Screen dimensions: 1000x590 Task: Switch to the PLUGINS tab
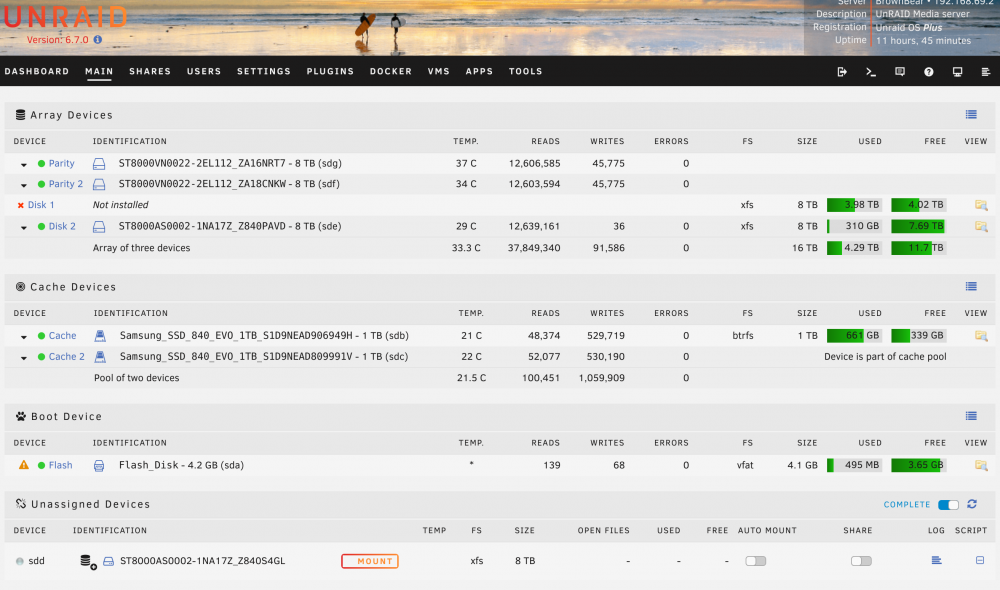click(x=330, y=71)
